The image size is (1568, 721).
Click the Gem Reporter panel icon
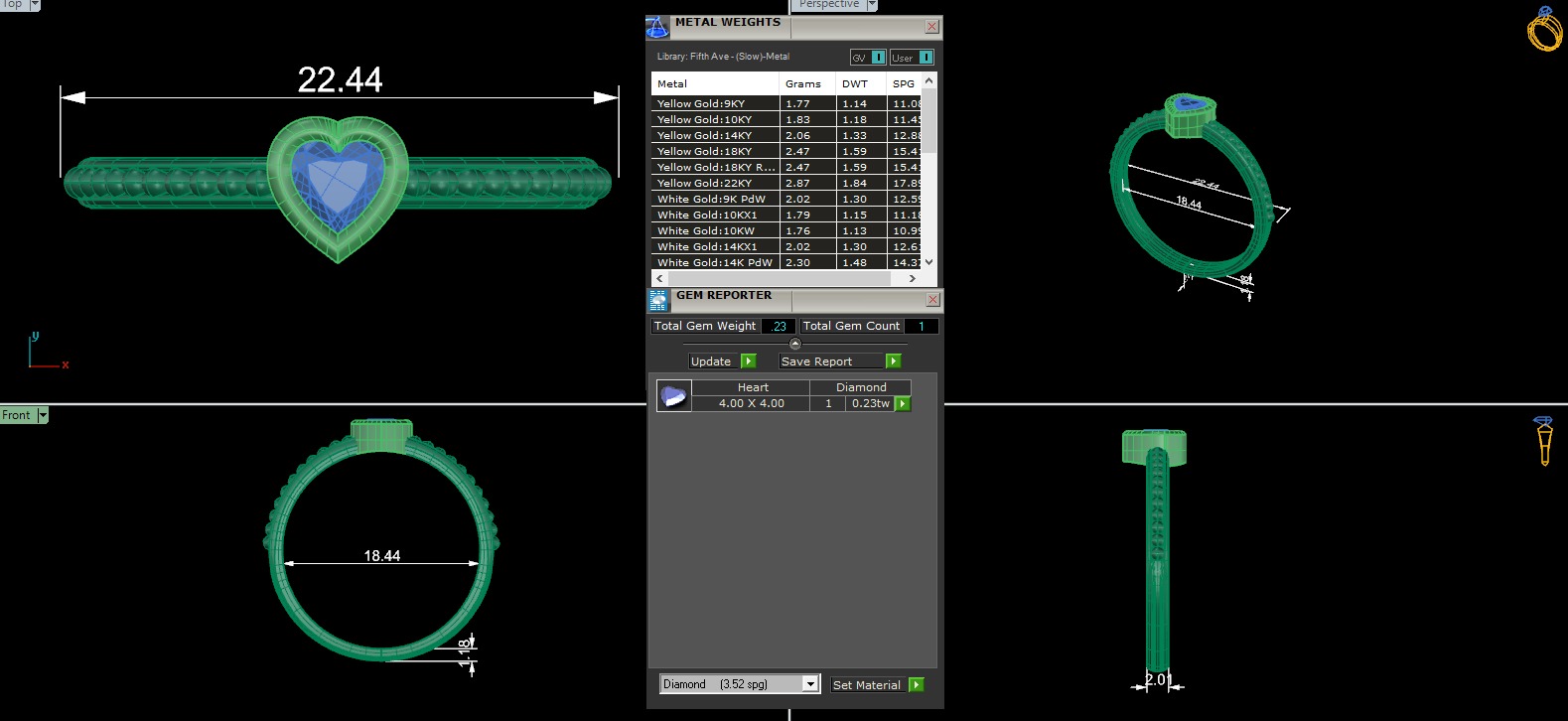click(x=658, y=300)
